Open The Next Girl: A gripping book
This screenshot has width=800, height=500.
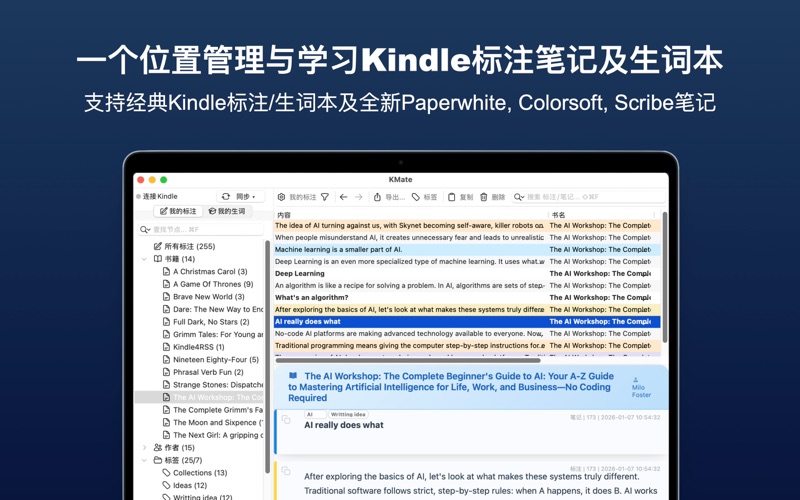[213, 435]
